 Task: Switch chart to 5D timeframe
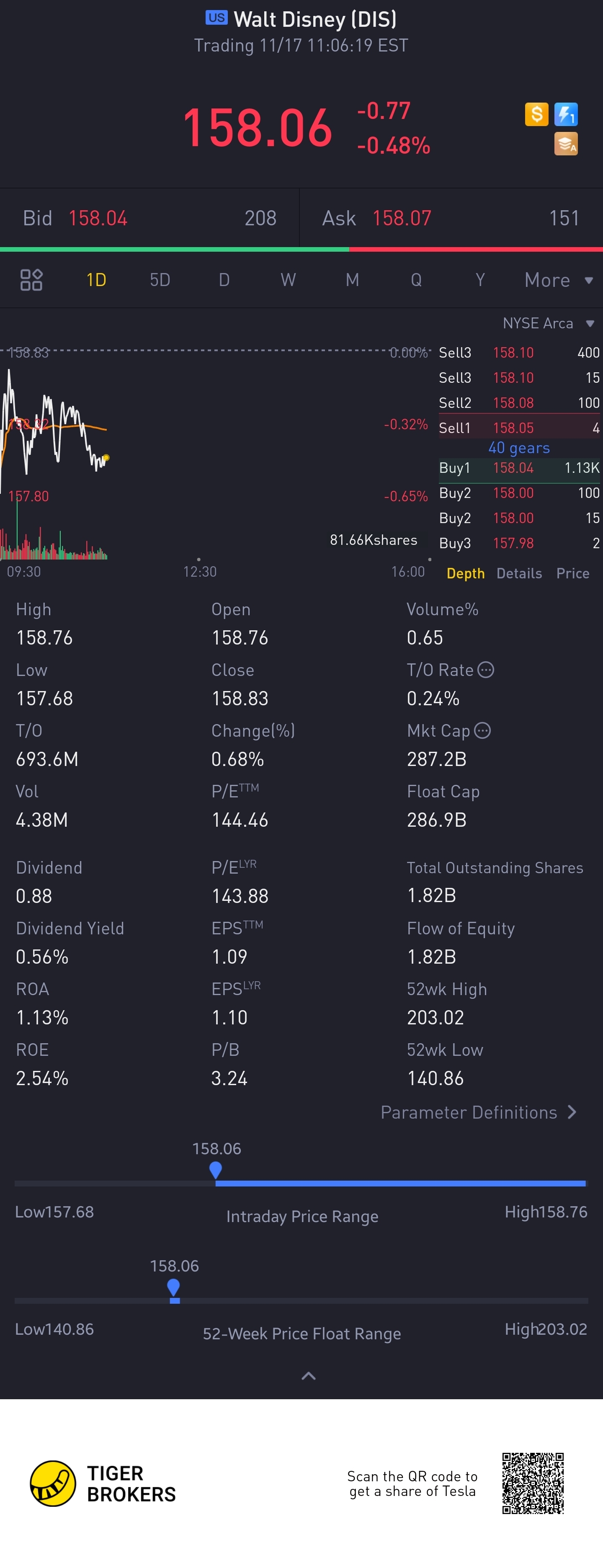160,280
